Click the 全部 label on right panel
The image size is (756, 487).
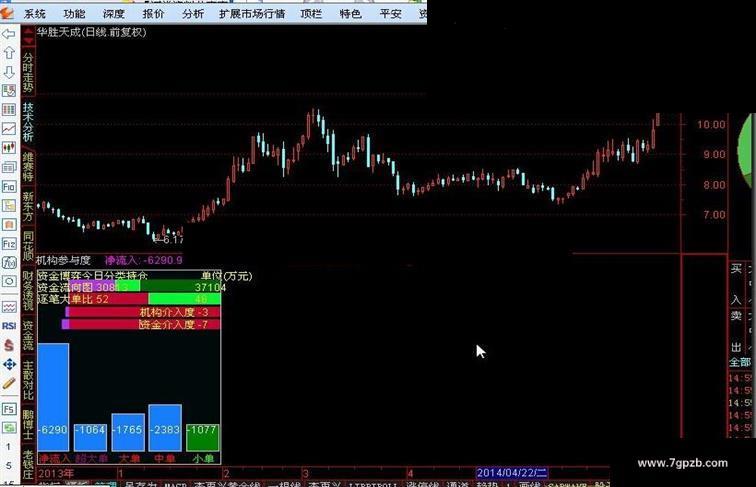pos(740,362)
